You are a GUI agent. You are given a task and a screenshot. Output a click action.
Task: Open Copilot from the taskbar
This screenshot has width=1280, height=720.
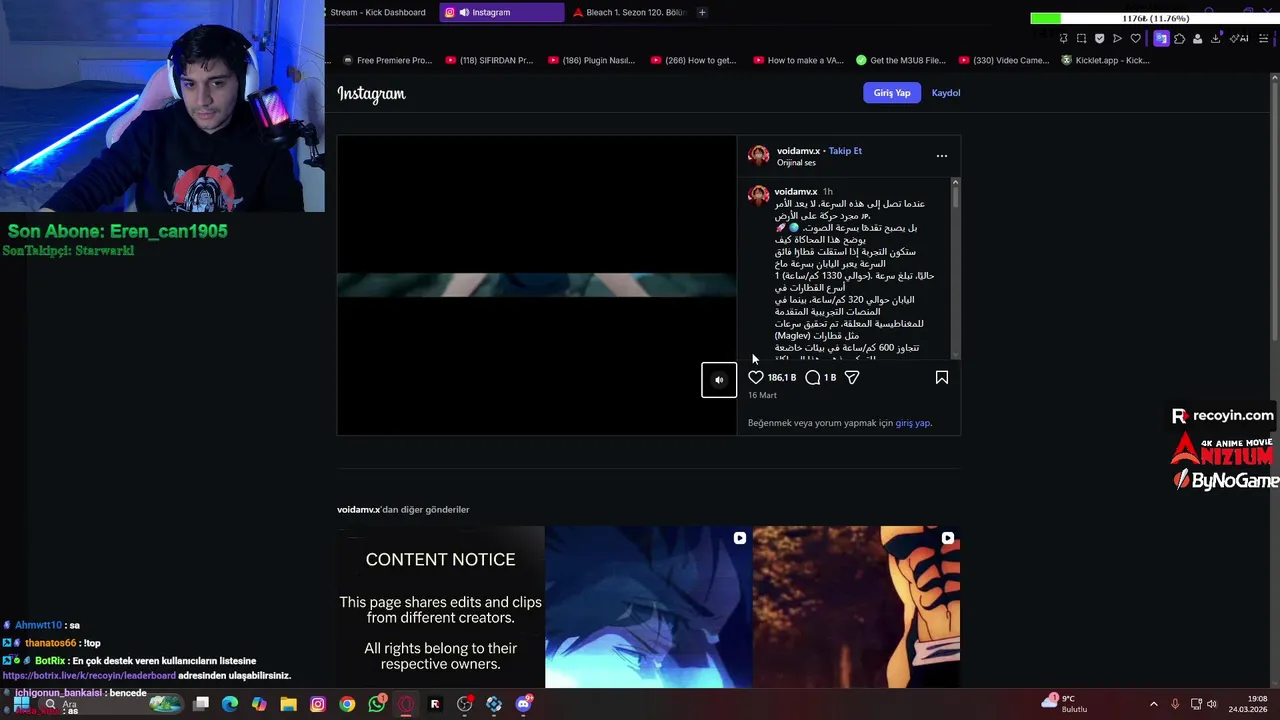(259, 704)
